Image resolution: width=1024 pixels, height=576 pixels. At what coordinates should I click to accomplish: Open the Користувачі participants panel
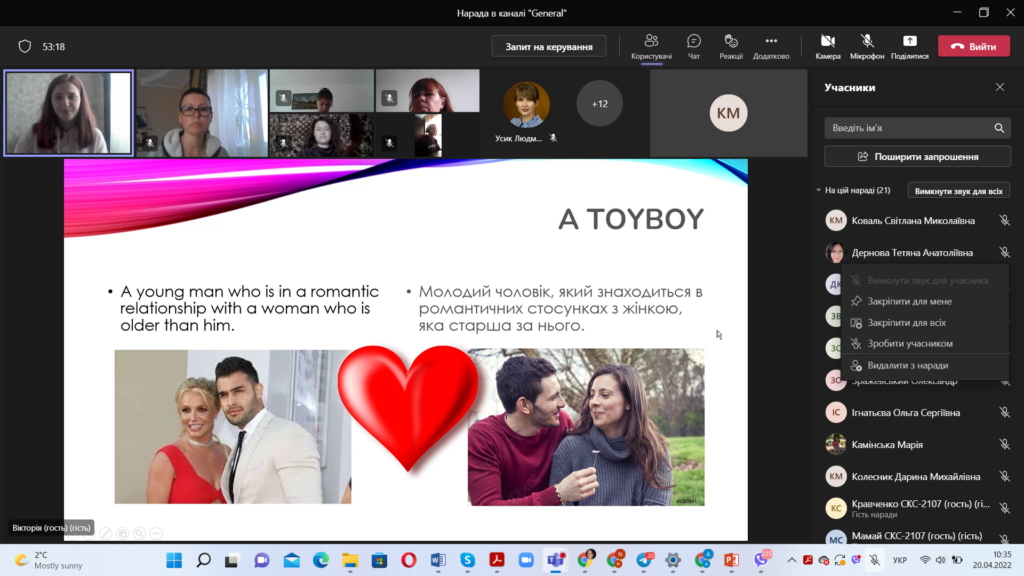651,47
